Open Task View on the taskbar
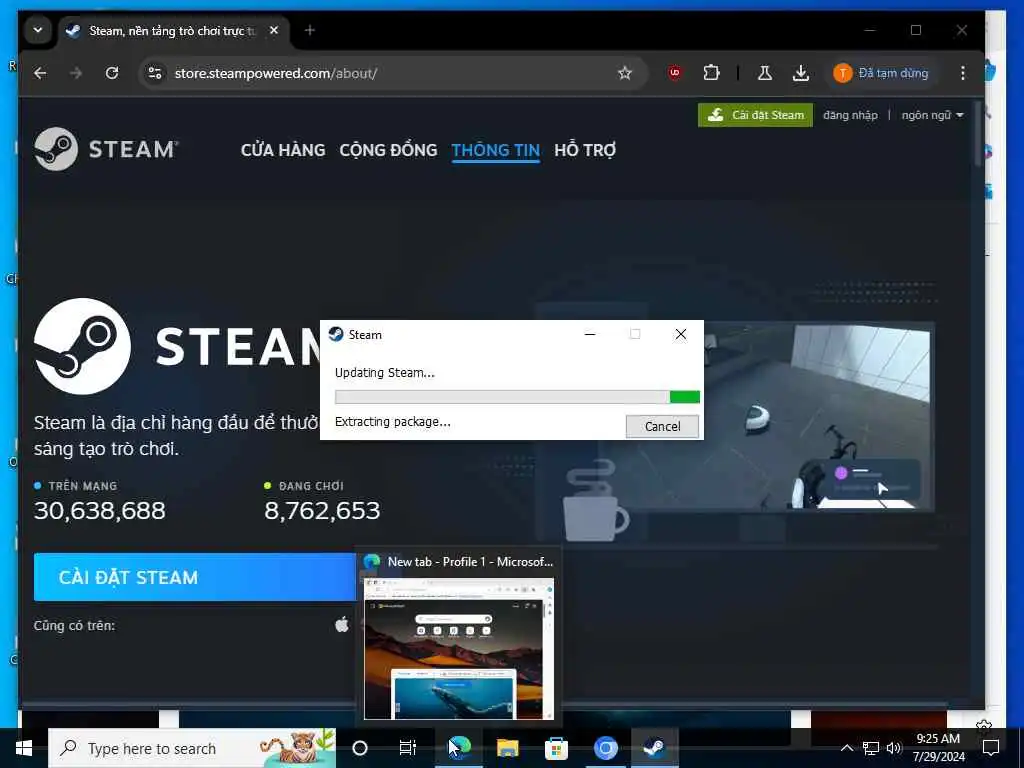1024x768 pixels. coord(408,748)
